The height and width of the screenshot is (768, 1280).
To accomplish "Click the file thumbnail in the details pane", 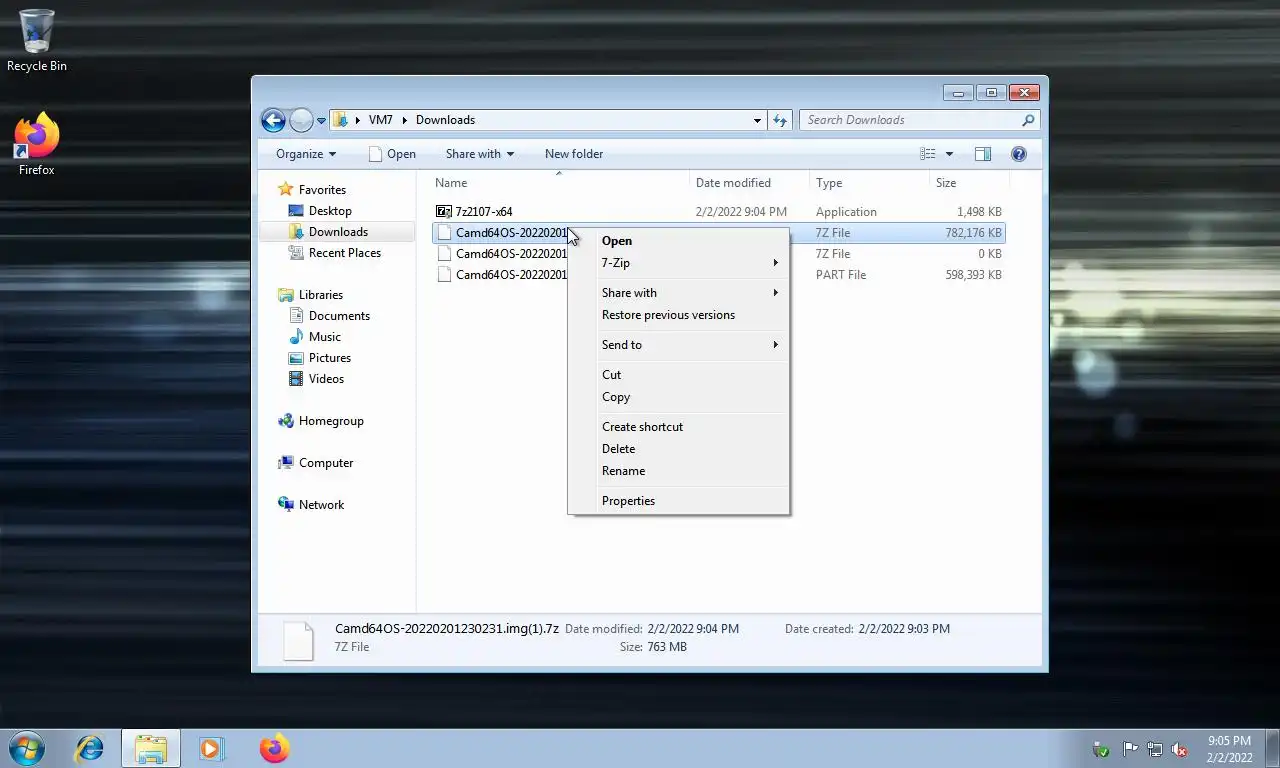I will [299, 639].
